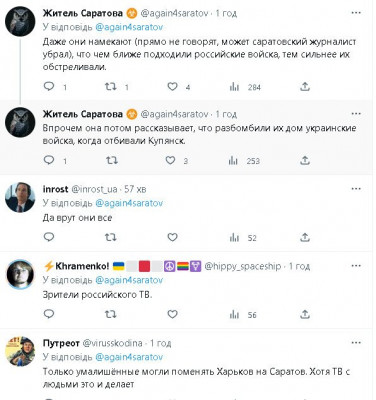Reply to the first Житель Саратова tweet
Screen dimensions: 376x400
pyautogui.click(x=49, y=87)
